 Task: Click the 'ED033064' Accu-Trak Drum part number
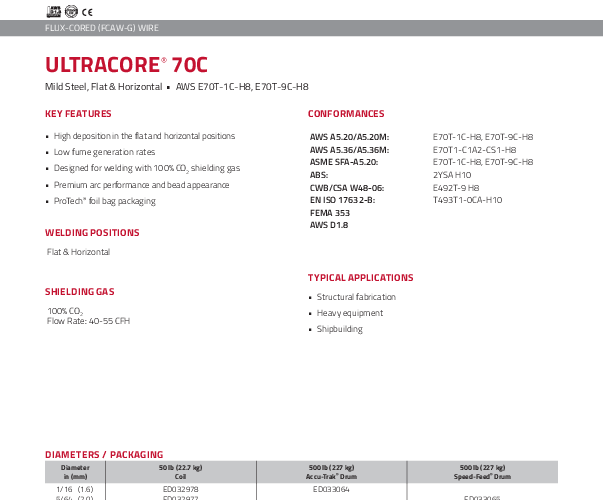pyautogui.click(x=331, y=490)
